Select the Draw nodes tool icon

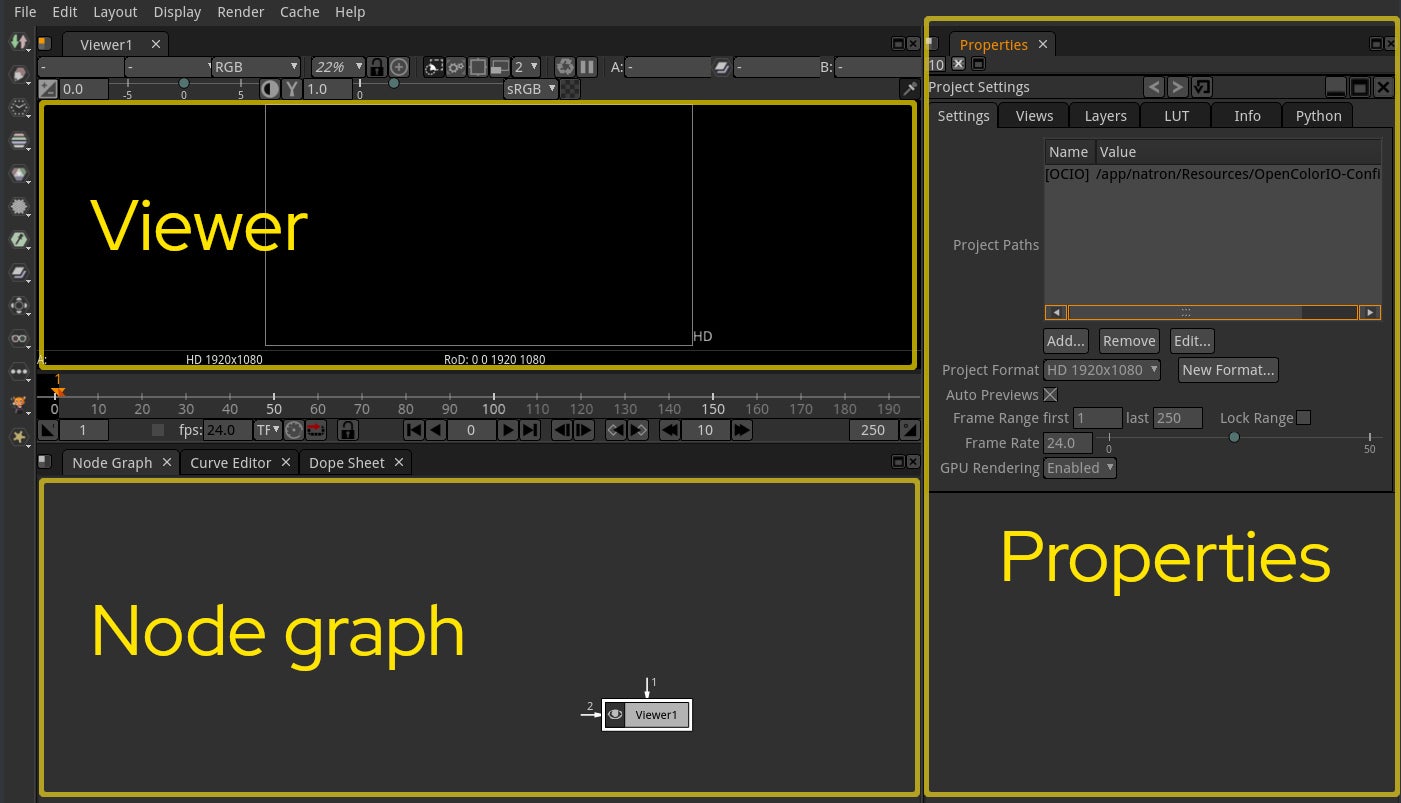[20, 75]
